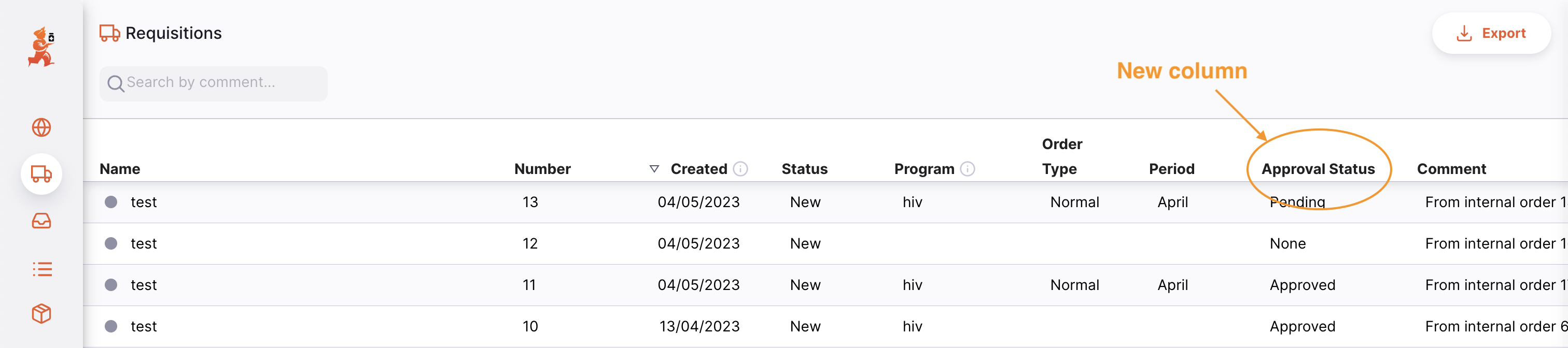This screenshot has height=348, width=1568.
Task: Open the box package sidebar icon
Action: click(41, 314)
